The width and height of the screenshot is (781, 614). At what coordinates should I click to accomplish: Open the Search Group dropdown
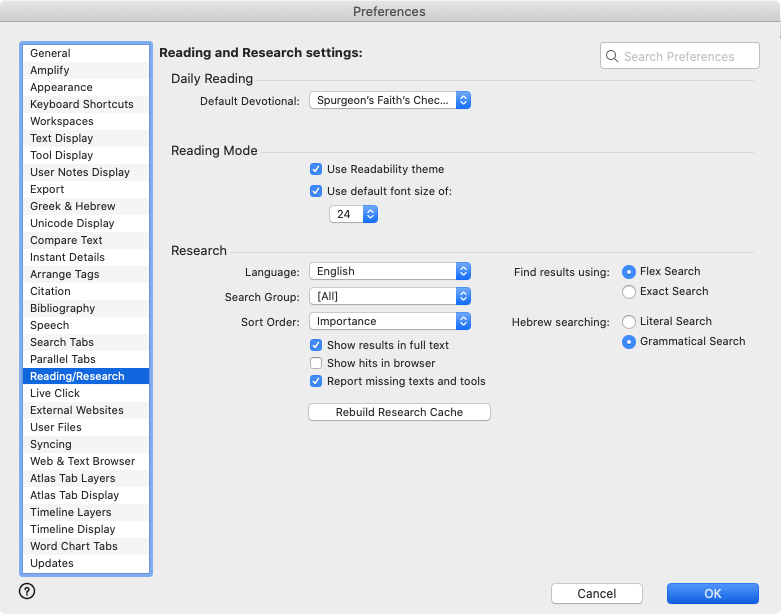pyautogui.click(x=390, y=296)
